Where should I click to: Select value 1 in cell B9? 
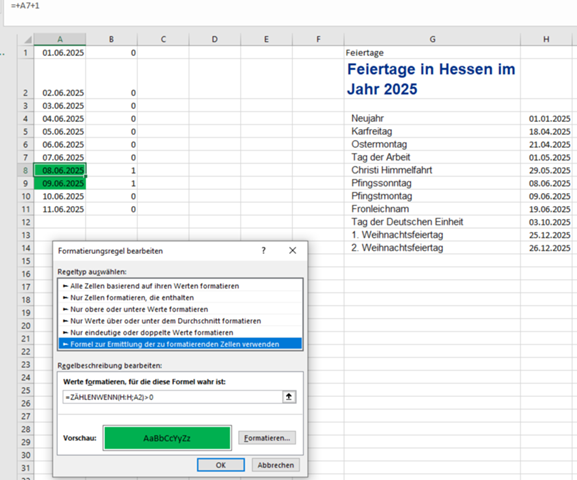[x=111, y=183]
